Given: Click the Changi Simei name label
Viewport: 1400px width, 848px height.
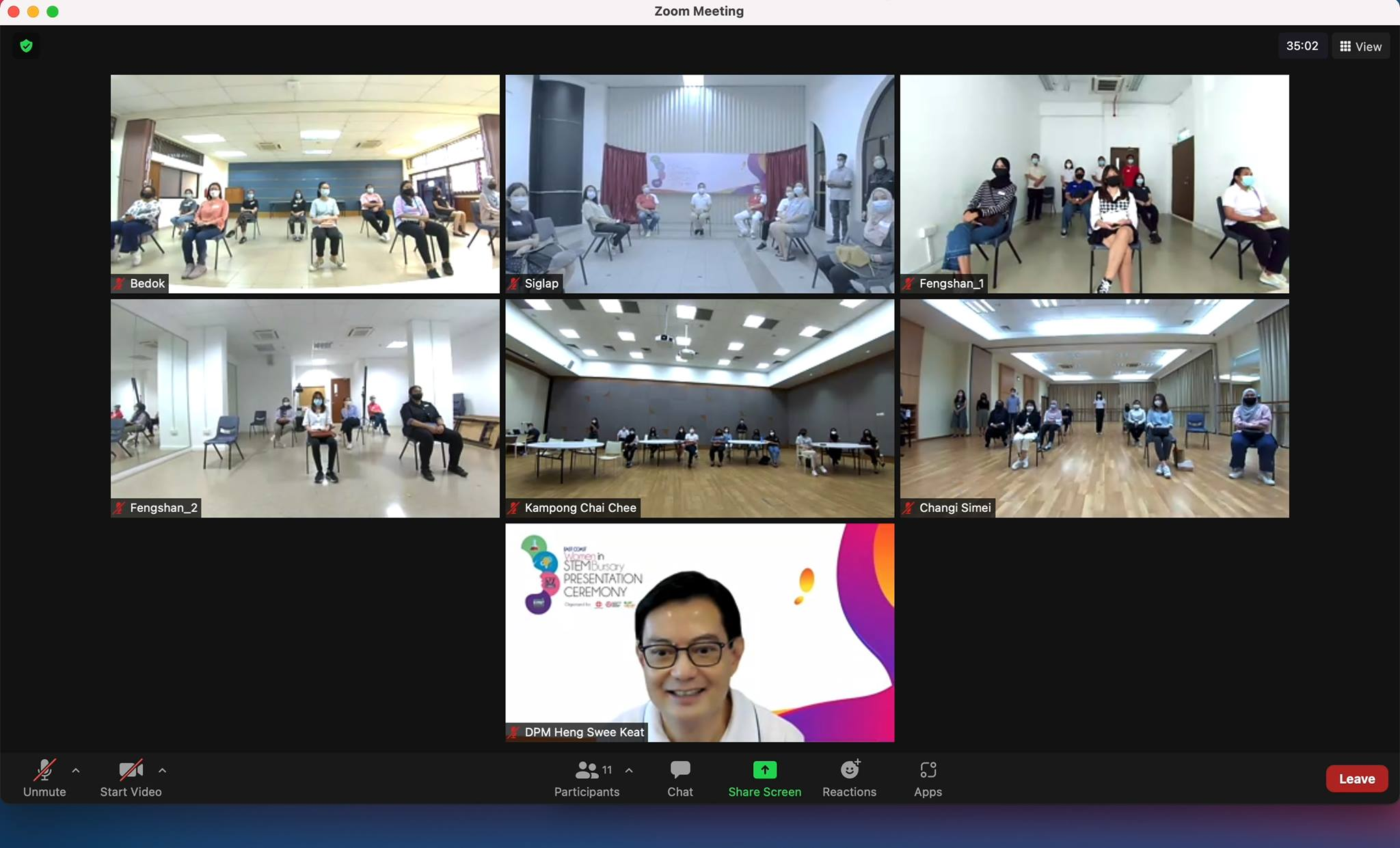Looking at the screenshot, I should pyautogui.click(x=955, y=508).
